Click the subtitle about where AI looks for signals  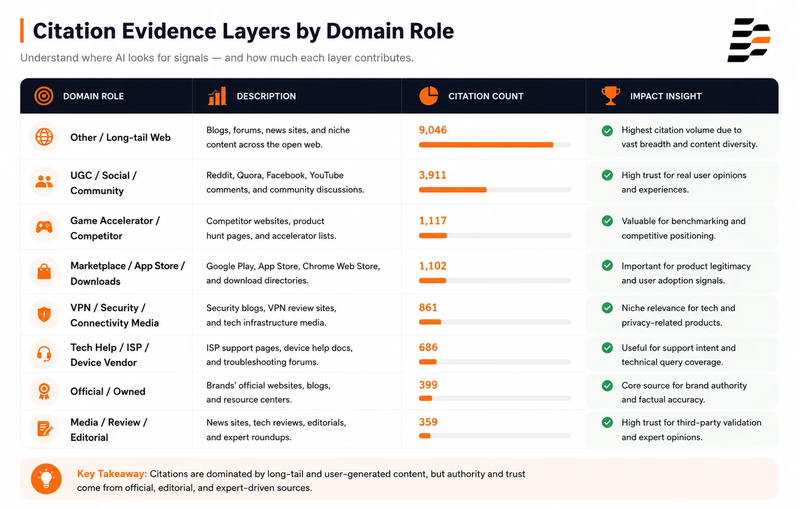217,58
